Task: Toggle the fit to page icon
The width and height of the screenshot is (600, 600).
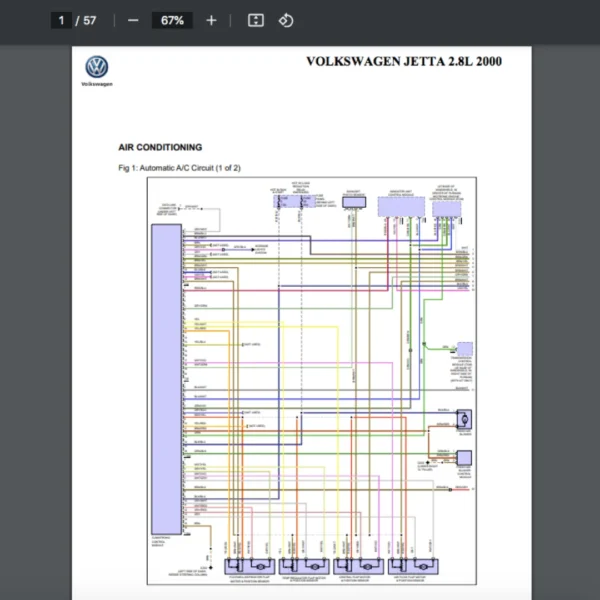Action: pyautogui.click(x=256, y=20)
